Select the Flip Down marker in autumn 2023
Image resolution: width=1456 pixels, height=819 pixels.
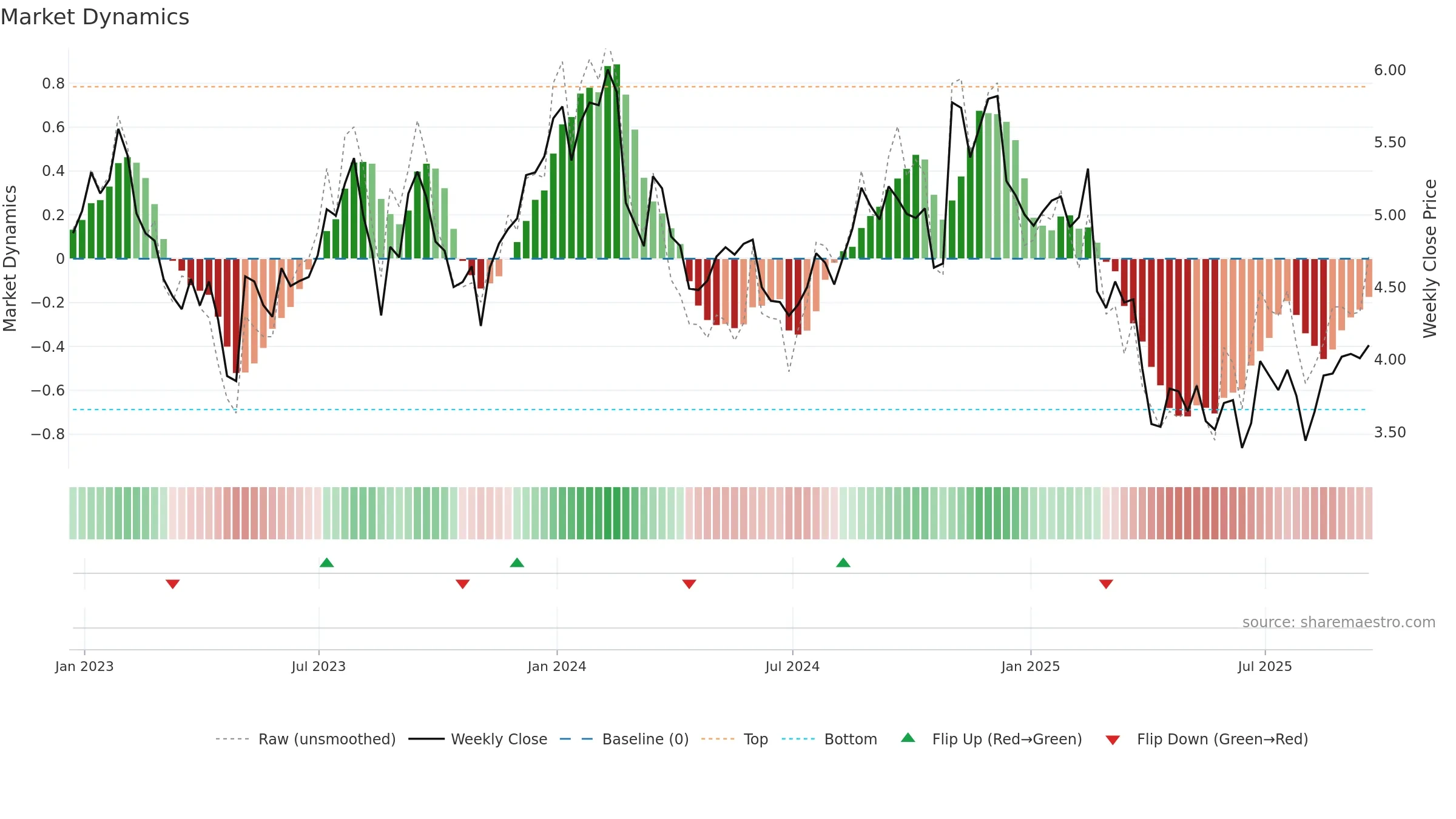(x=462, y=584)
